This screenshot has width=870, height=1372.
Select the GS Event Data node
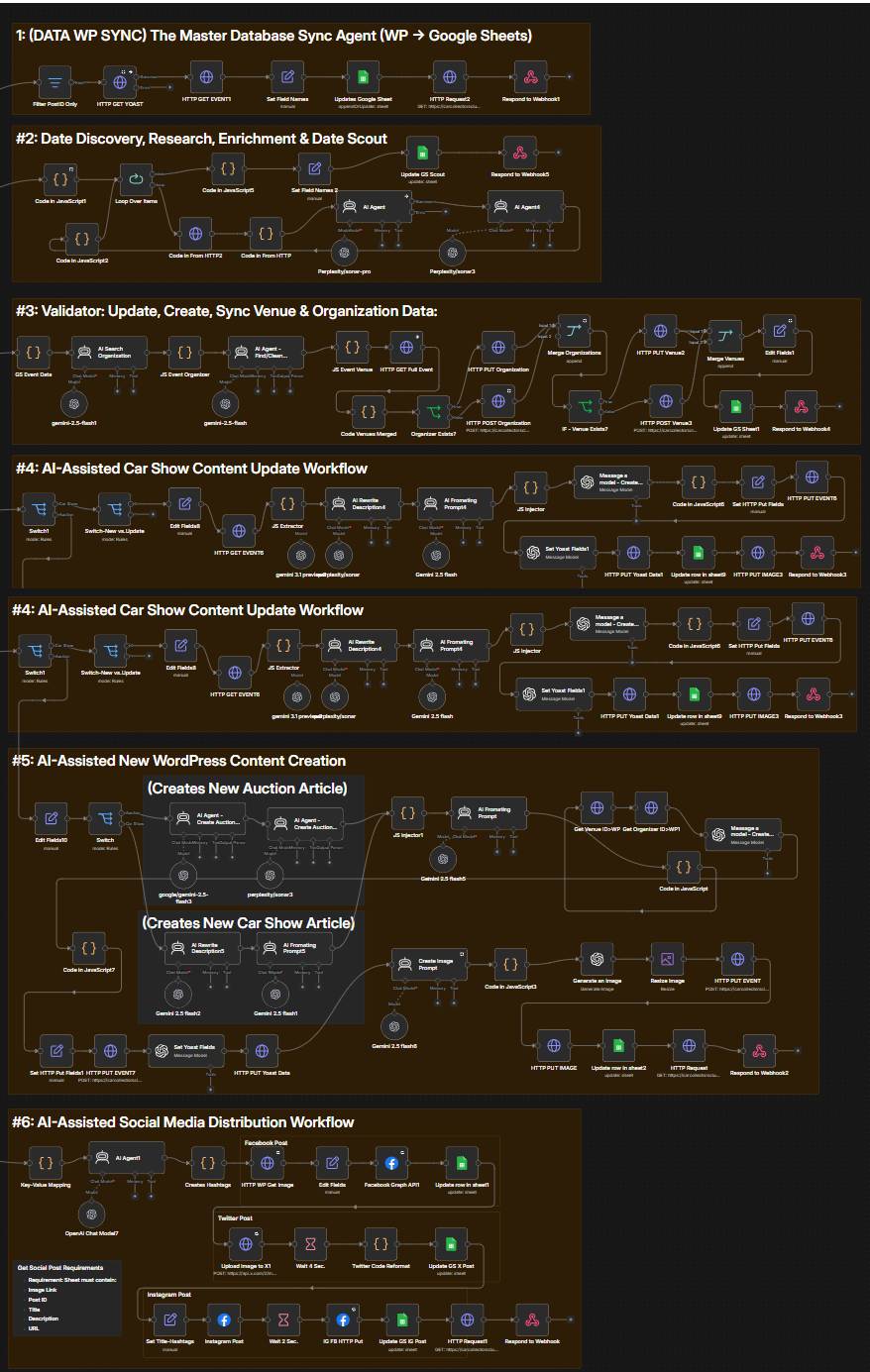[33, 352]
